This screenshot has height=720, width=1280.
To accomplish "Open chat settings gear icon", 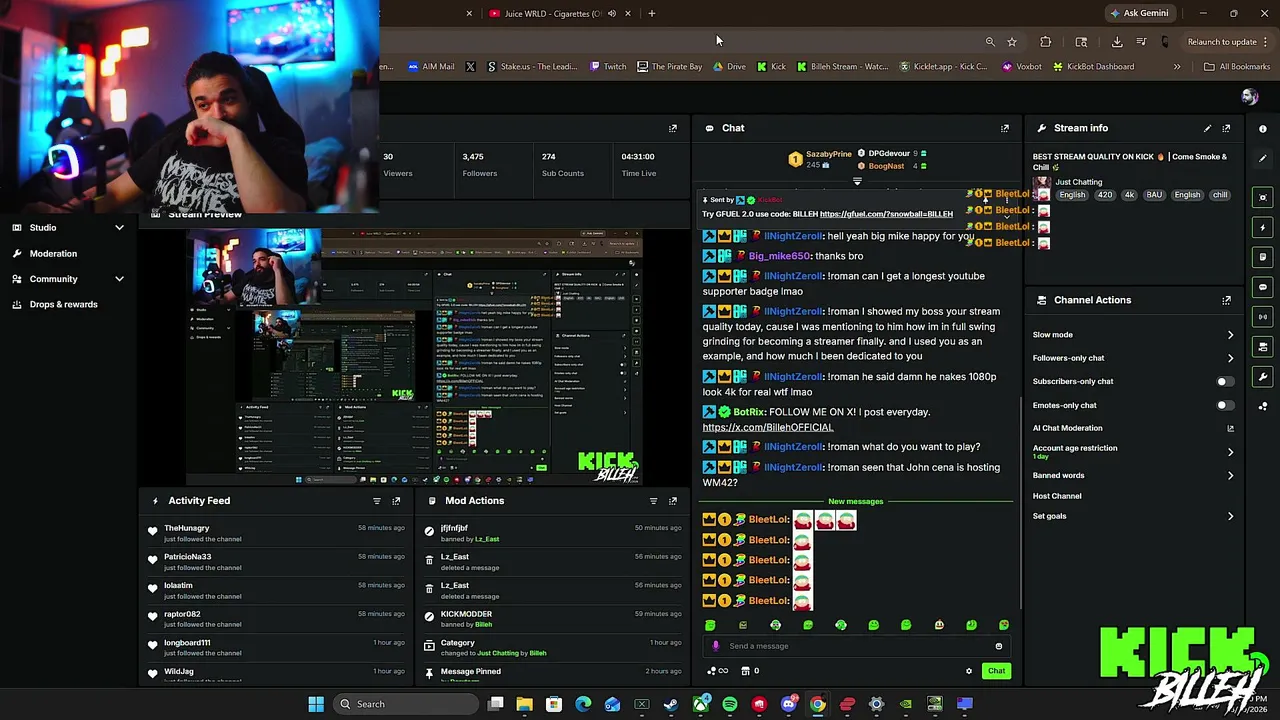I will click(968, 671).
